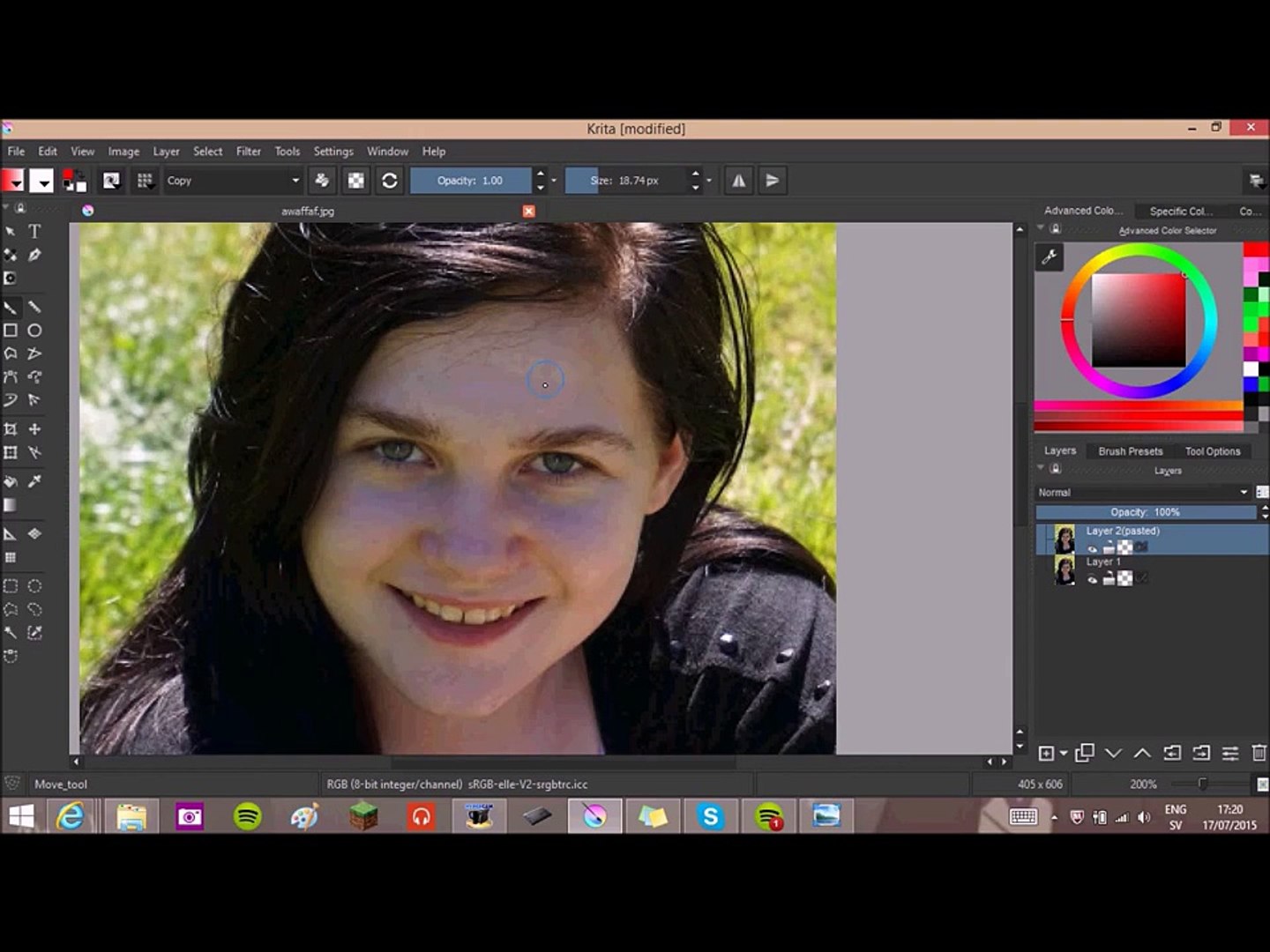Open the white pattern dropdown in toolbar
The image size is (1270, 952).
click(x=41, y=181)
